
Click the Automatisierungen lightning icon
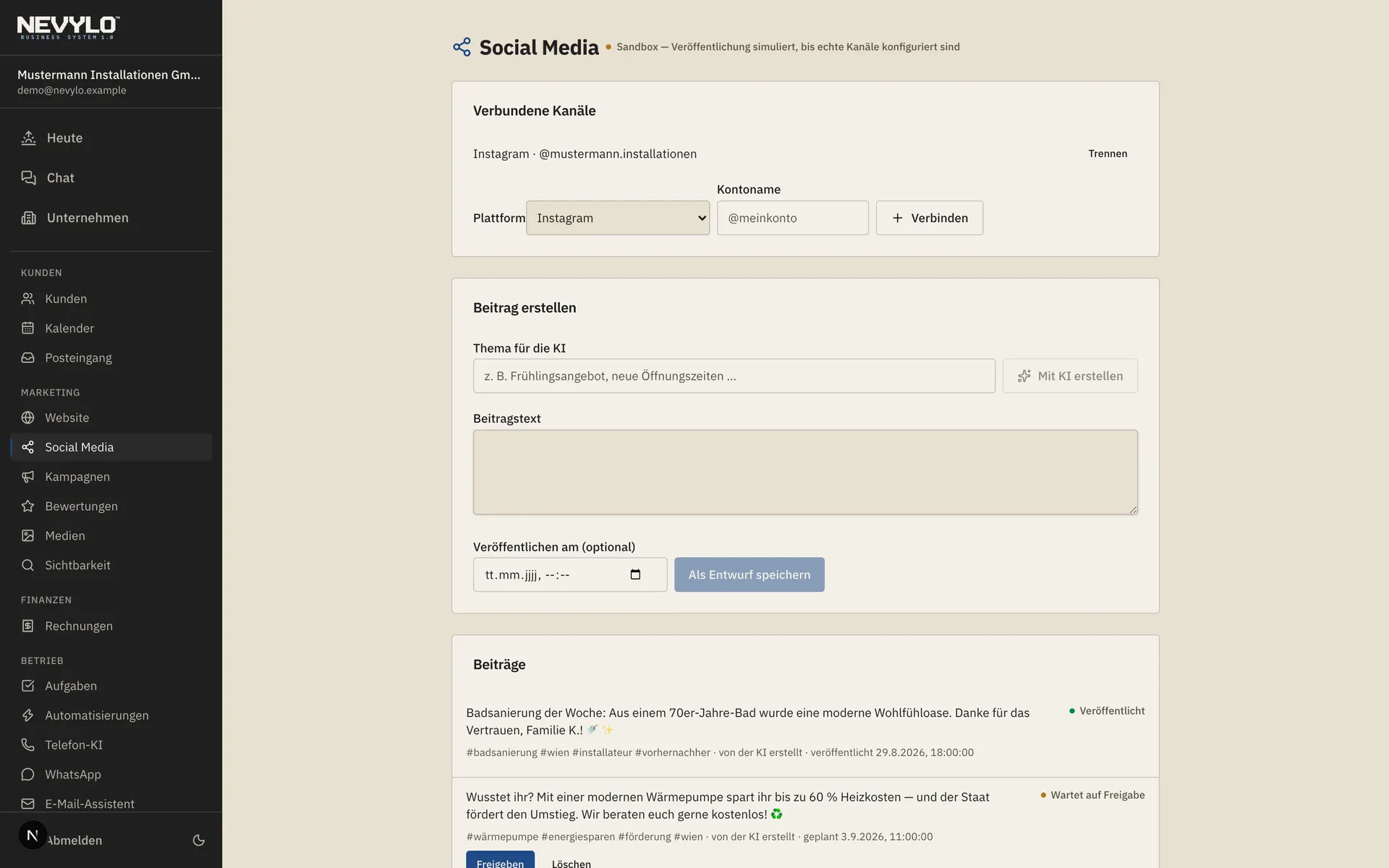pos(27,715)
